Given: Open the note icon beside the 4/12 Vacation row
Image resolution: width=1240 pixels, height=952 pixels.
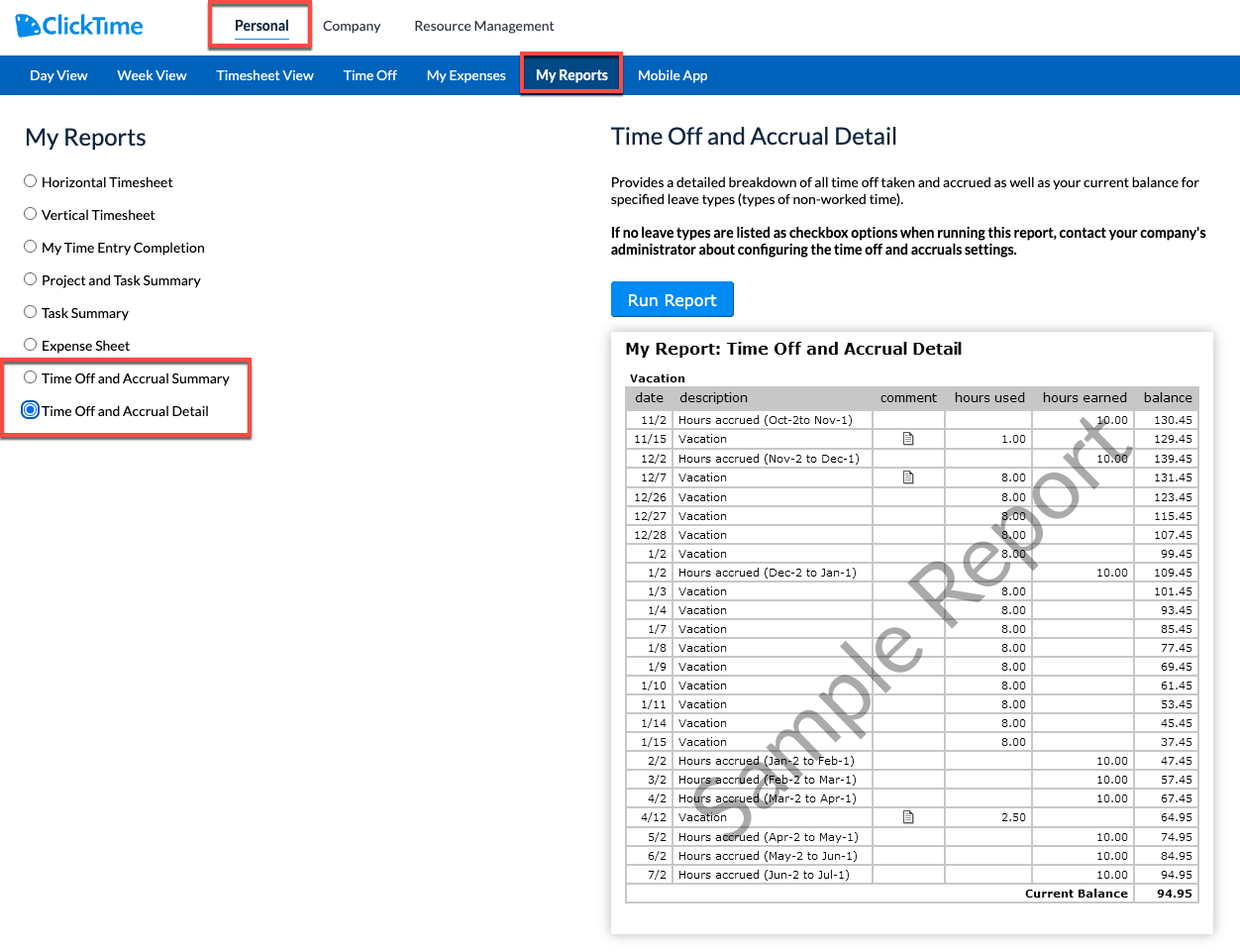Looking at the screenshot, I should tap(906, 816).
